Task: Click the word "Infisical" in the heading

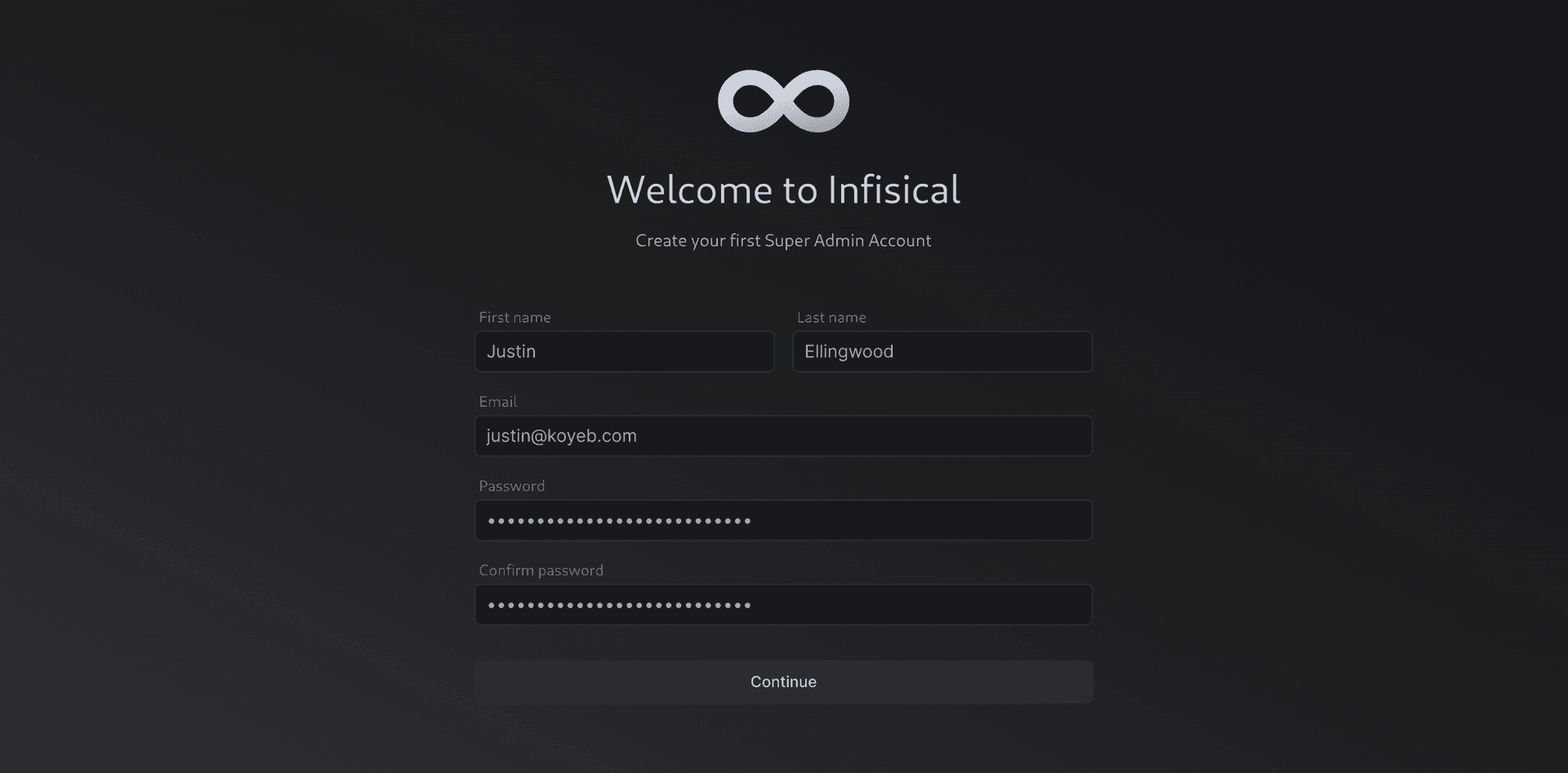Action: click(x=893, y=190)
